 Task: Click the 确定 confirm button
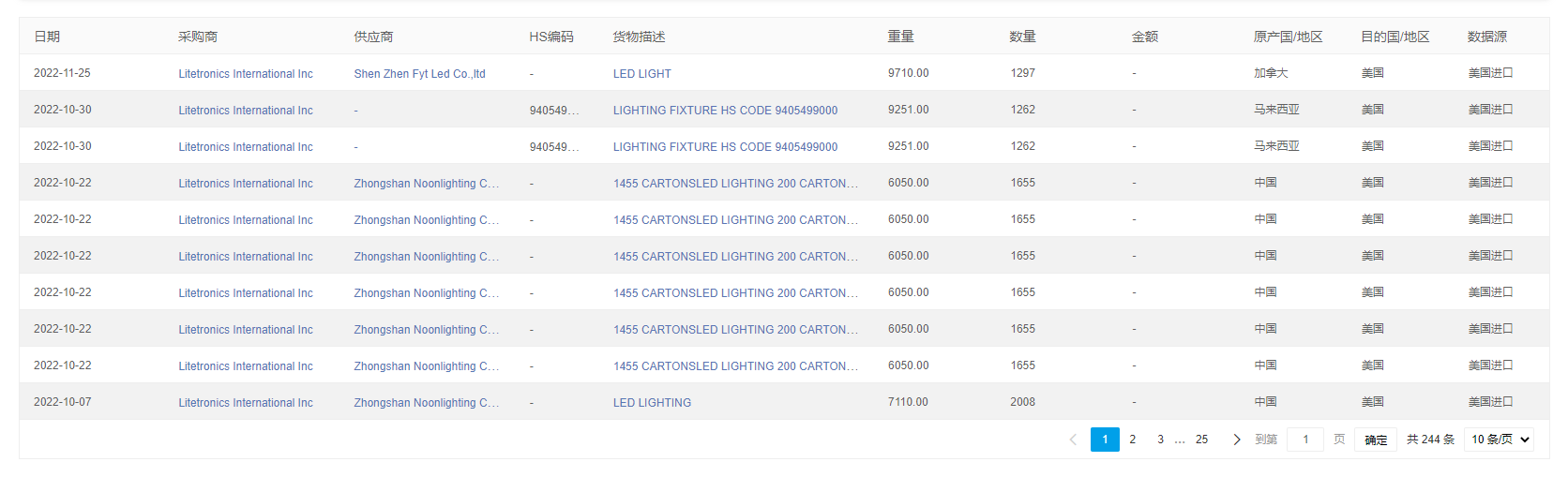tap(1376, 440)
